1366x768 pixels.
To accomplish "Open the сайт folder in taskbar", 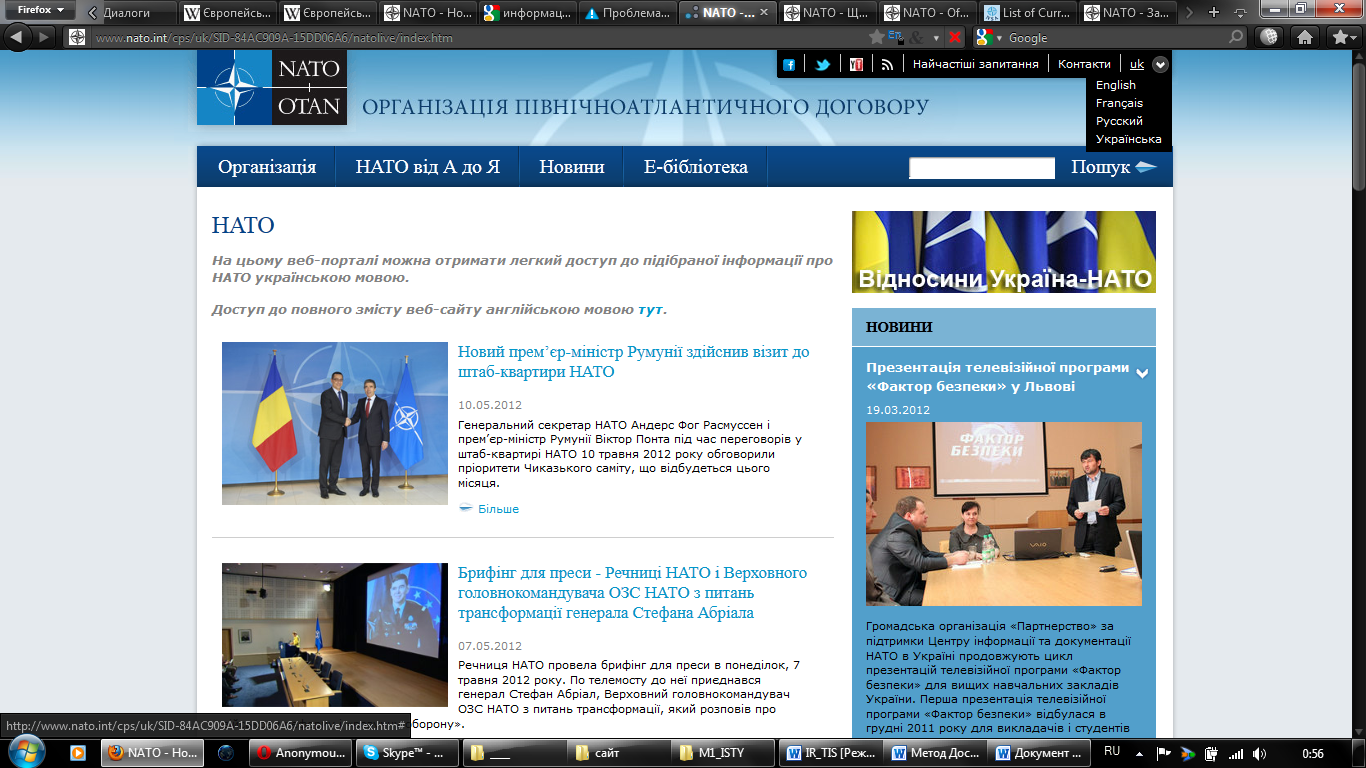I will (x=617, y=753).
